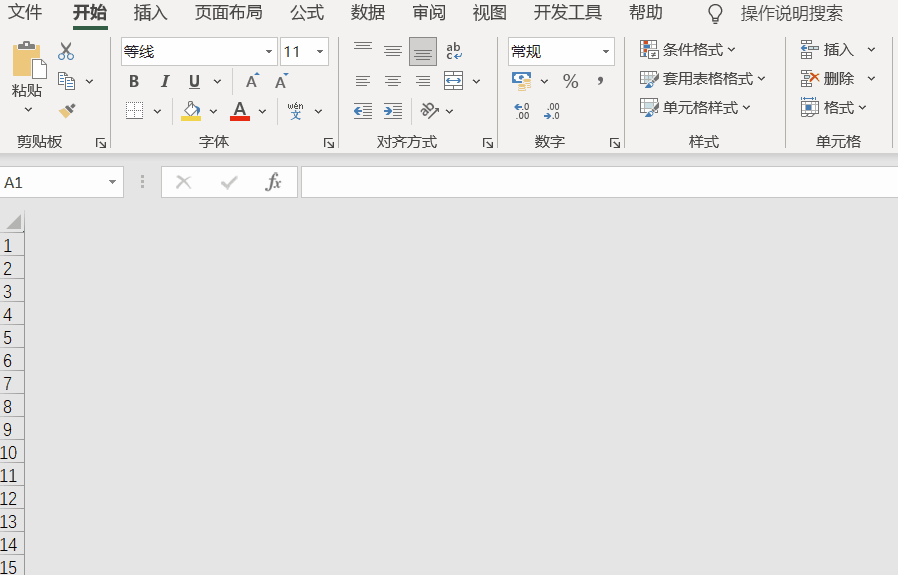Click the Copy icon
The width and height of the screenshot is (898, 575).
66,81
